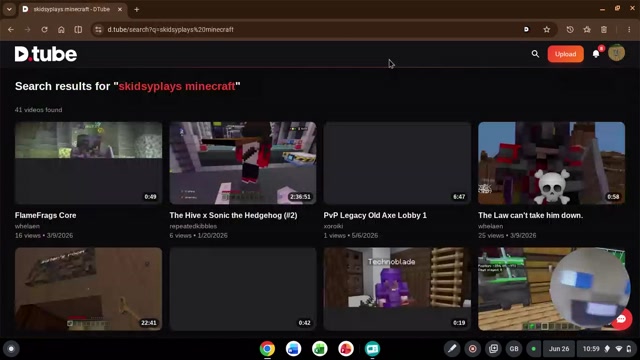Open The Law can't take him down thumbnail

point(551,163)
